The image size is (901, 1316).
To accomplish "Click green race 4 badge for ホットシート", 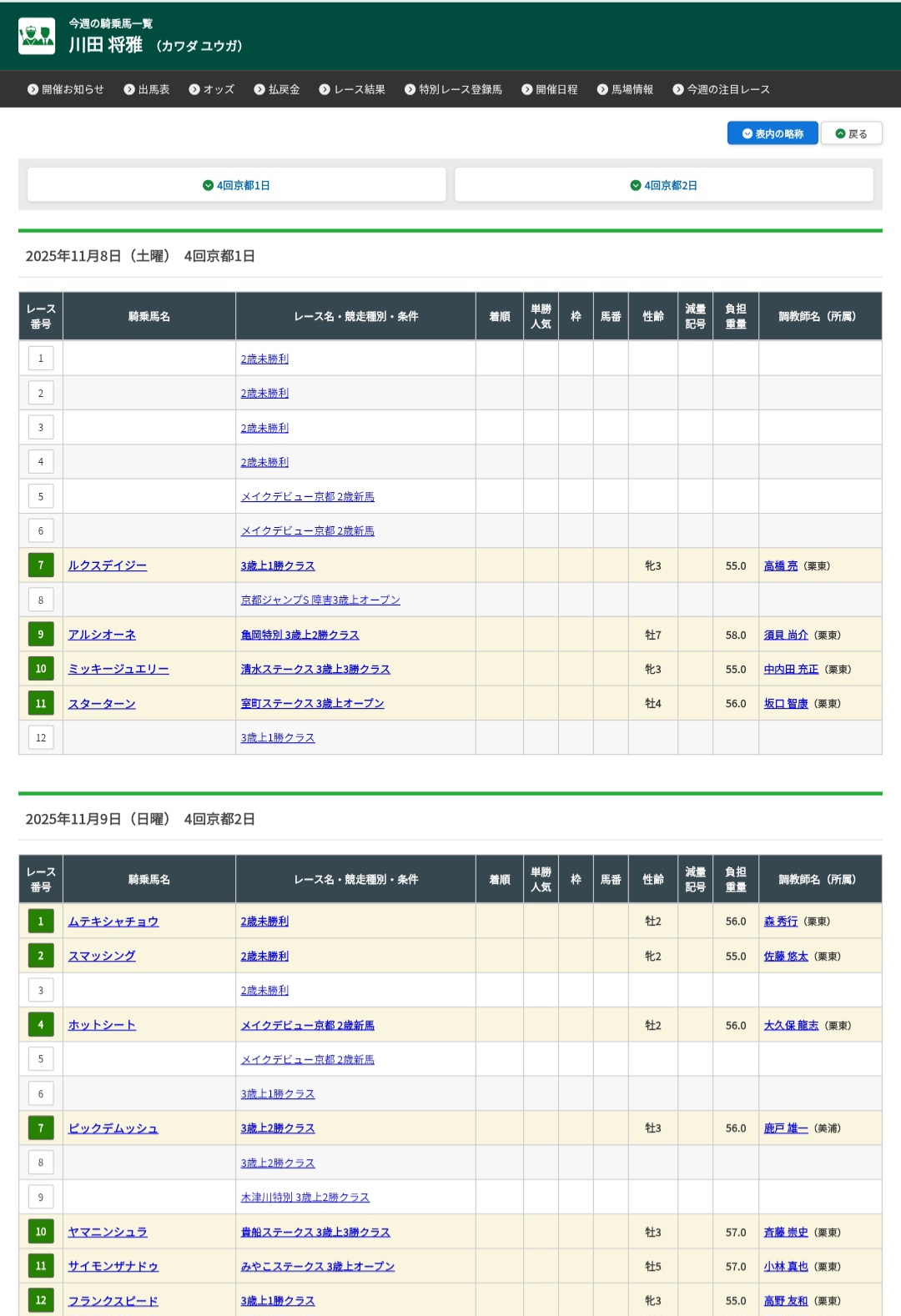I will point(41,1025).
